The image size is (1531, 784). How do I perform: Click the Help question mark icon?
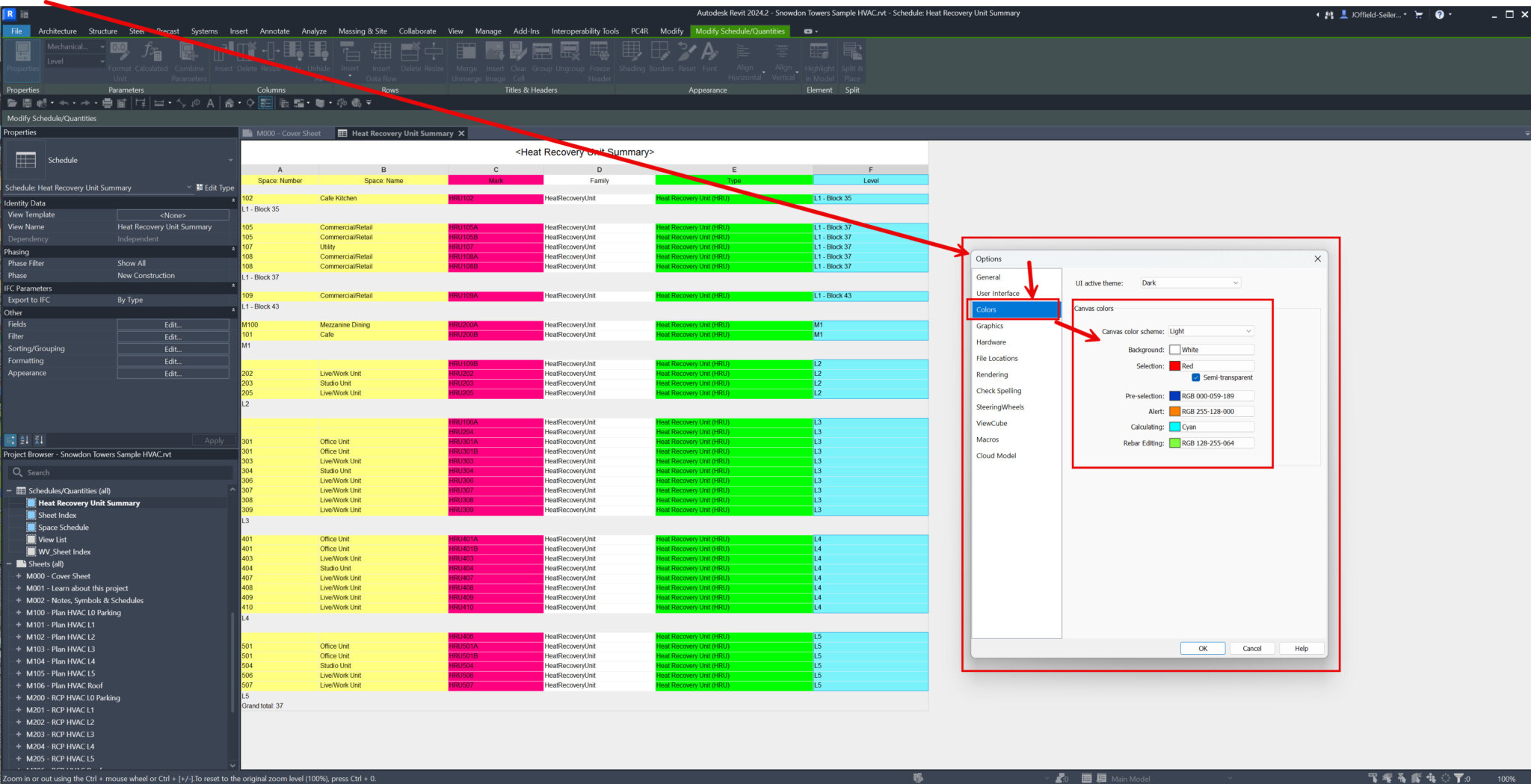[x=1439, y=14]
